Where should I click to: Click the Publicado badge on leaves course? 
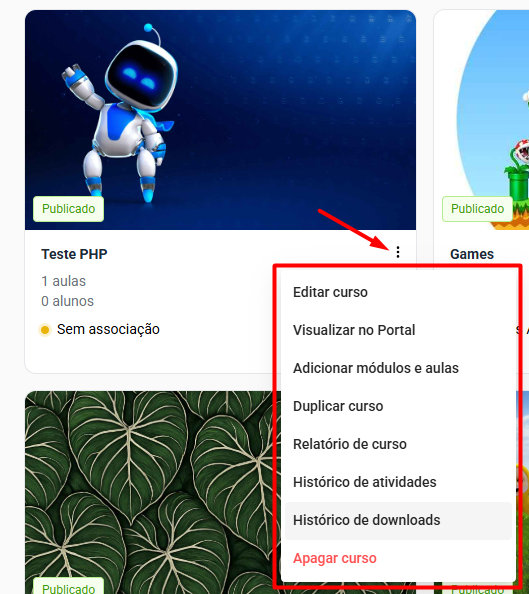(69, 588)
